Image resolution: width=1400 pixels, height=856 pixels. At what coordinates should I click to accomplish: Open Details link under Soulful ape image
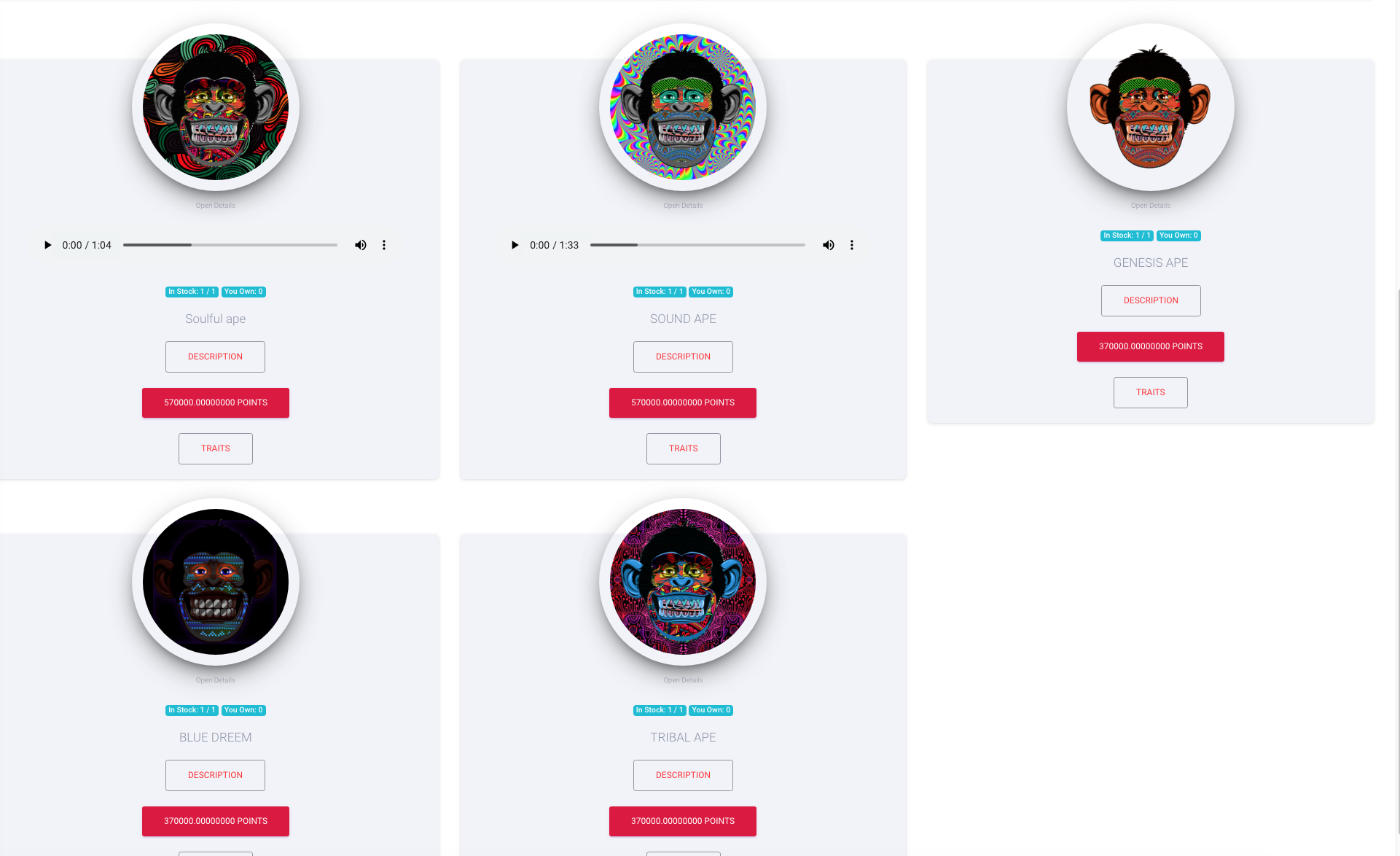216,206
